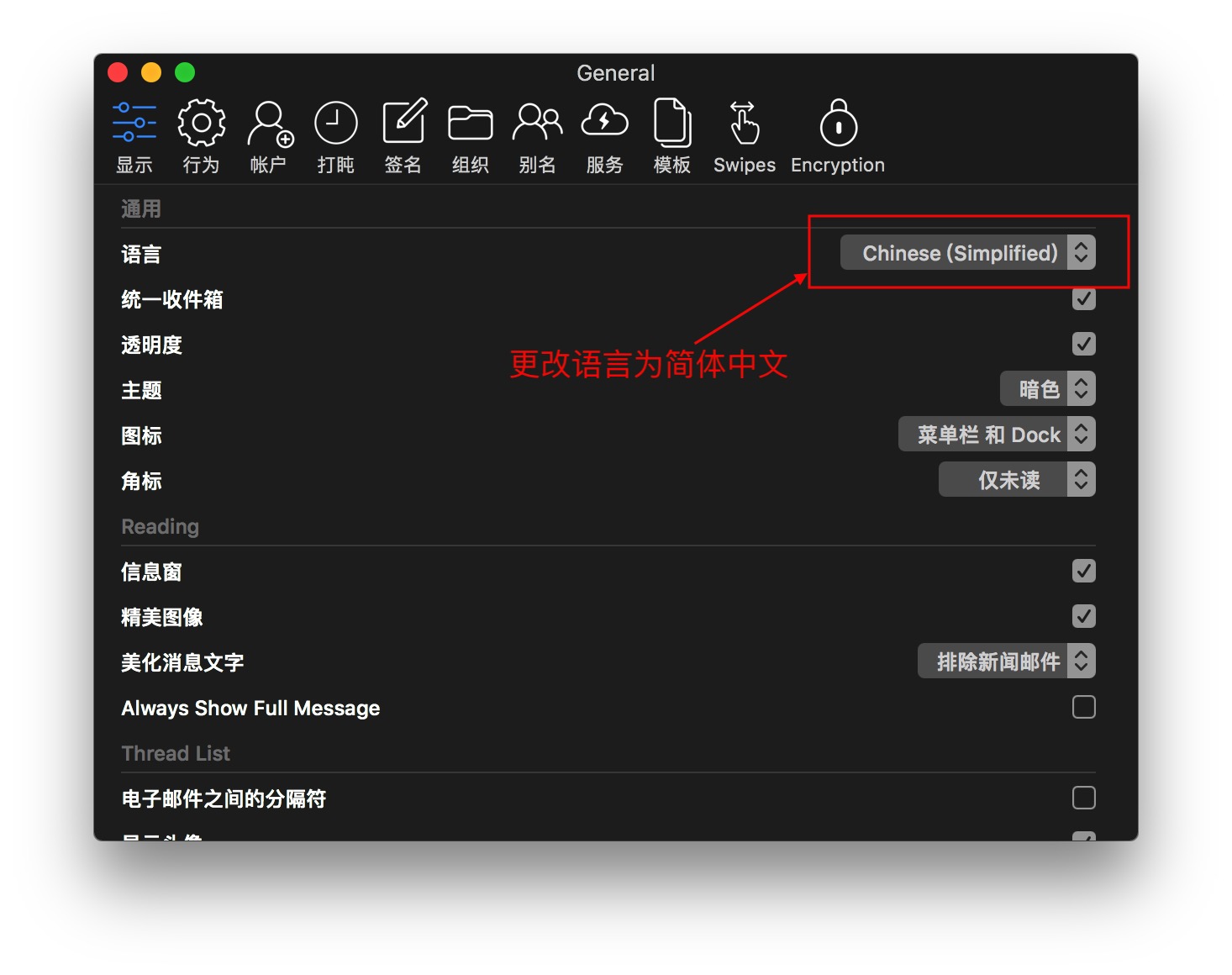Open the 行为 behavior gear tab
This screenshot has height=975, width=1232.
[x=201, y=137]
